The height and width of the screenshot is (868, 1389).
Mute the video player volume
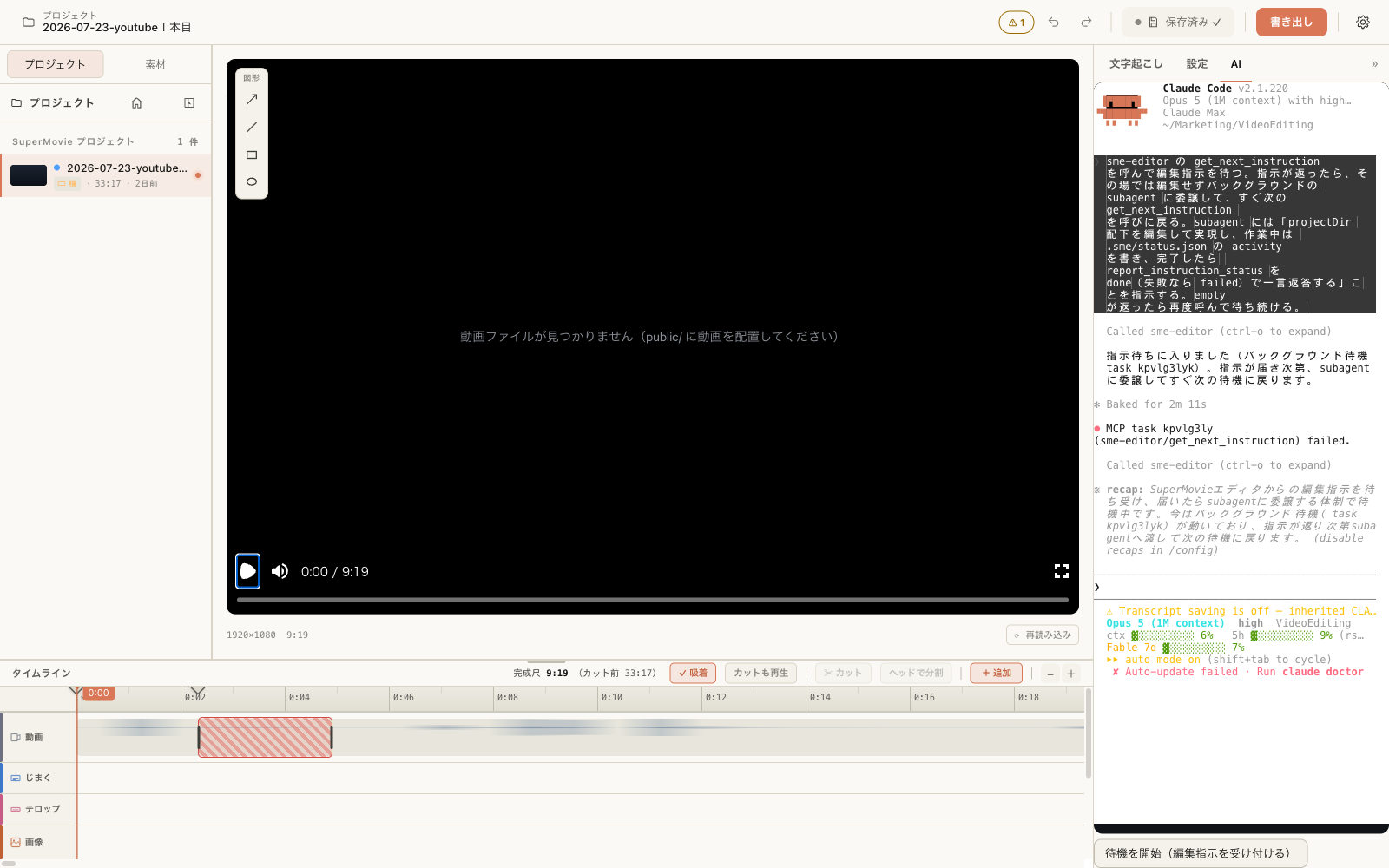click(280, 571)
